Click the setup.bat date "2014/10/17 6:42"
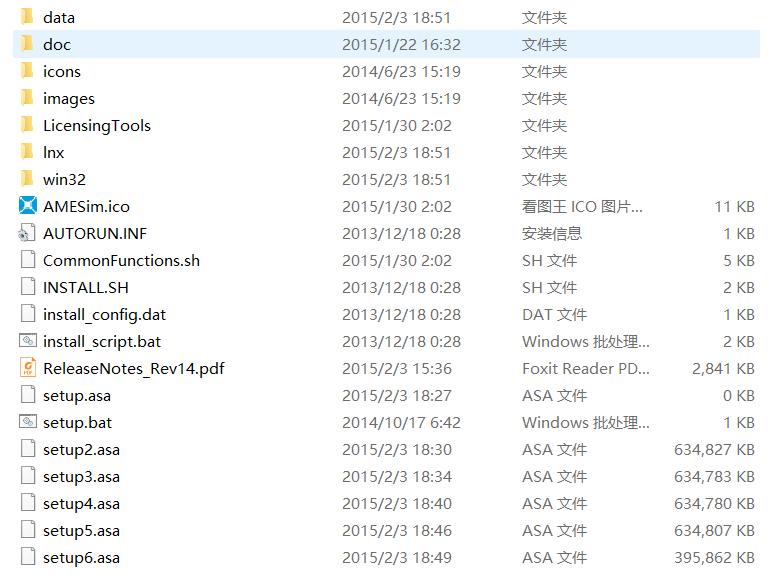The image size is (776, 582). [401, 423]
